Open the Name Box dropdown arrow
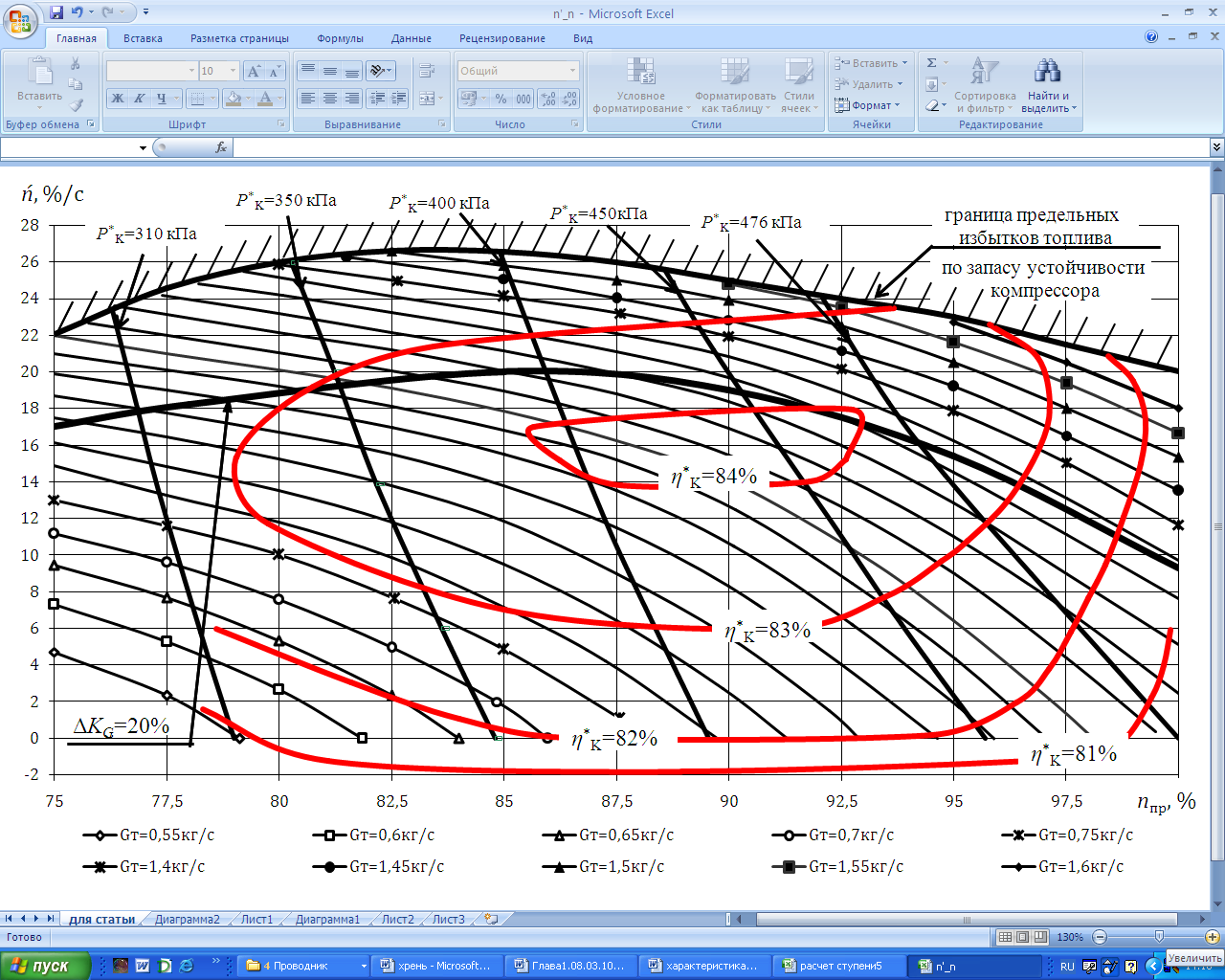The height and width of the screenshot is (980, 1225). (x=143, y=147)
